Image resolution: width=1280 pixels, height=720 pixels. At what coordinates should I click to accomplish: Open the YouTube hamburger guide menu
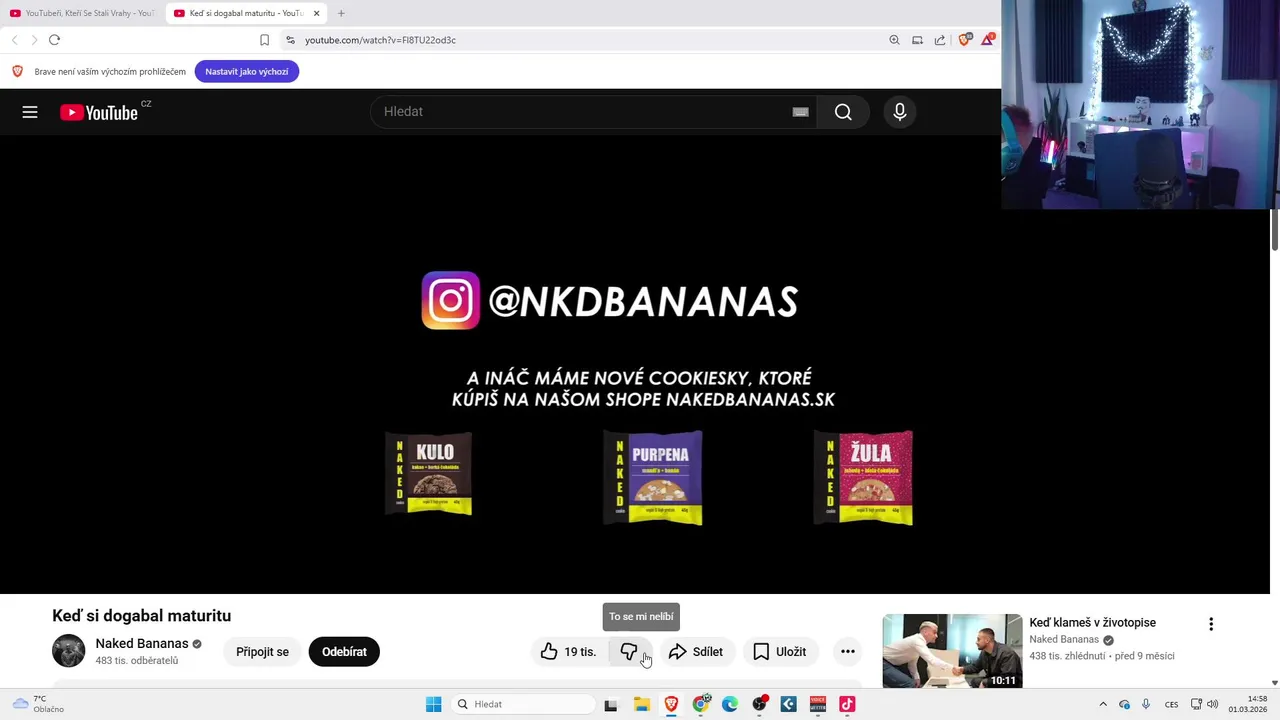point(30,112)
